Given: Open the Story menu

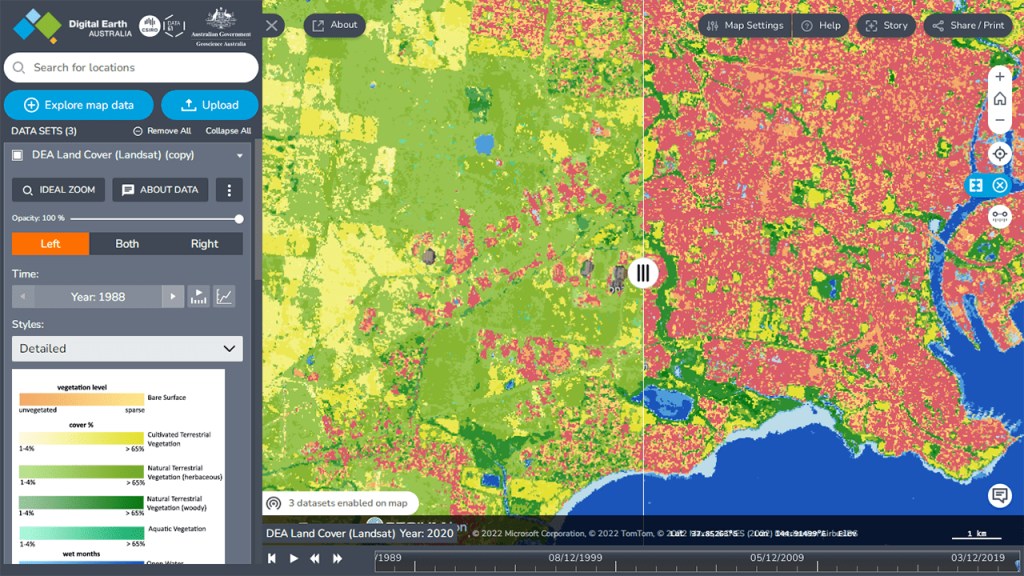Looking at the screenshot, I should coord(886,25).
